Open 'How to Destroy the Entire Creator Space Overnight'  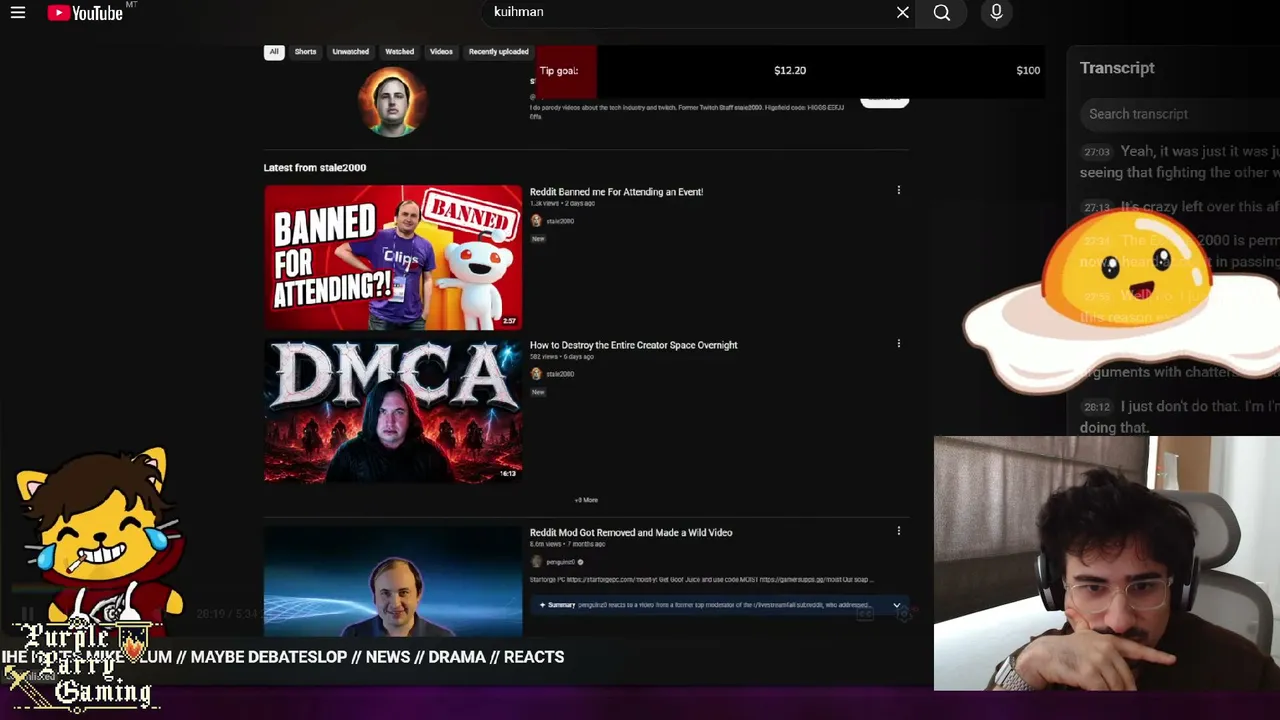pos(633,345)
